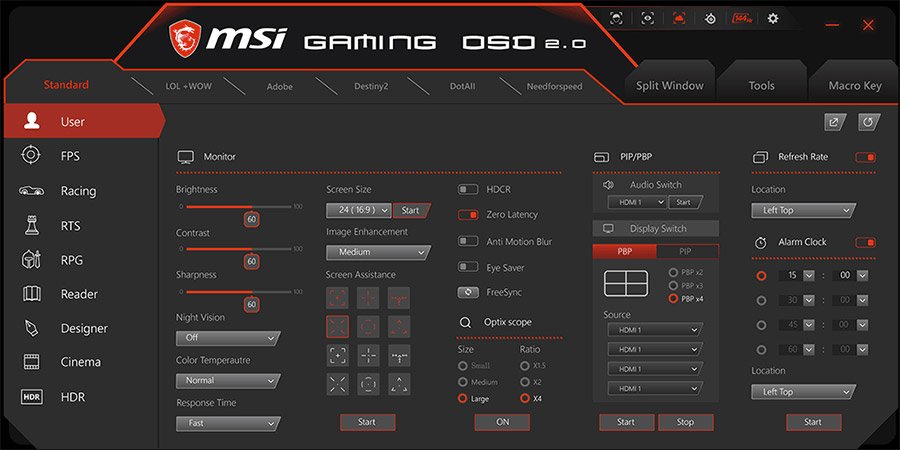Viewport: 900px width, 450px height.
Task: Select the PBP x2 radio option
Action: (x=673, y=272)
